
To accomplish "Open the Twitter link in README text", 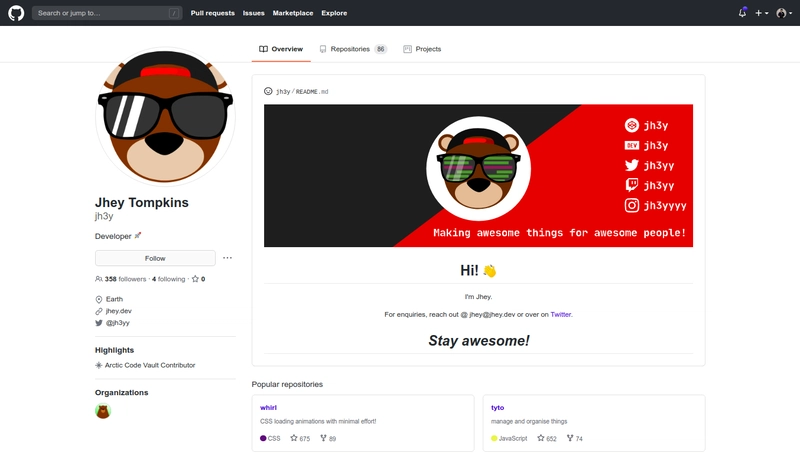I will 561,314.
